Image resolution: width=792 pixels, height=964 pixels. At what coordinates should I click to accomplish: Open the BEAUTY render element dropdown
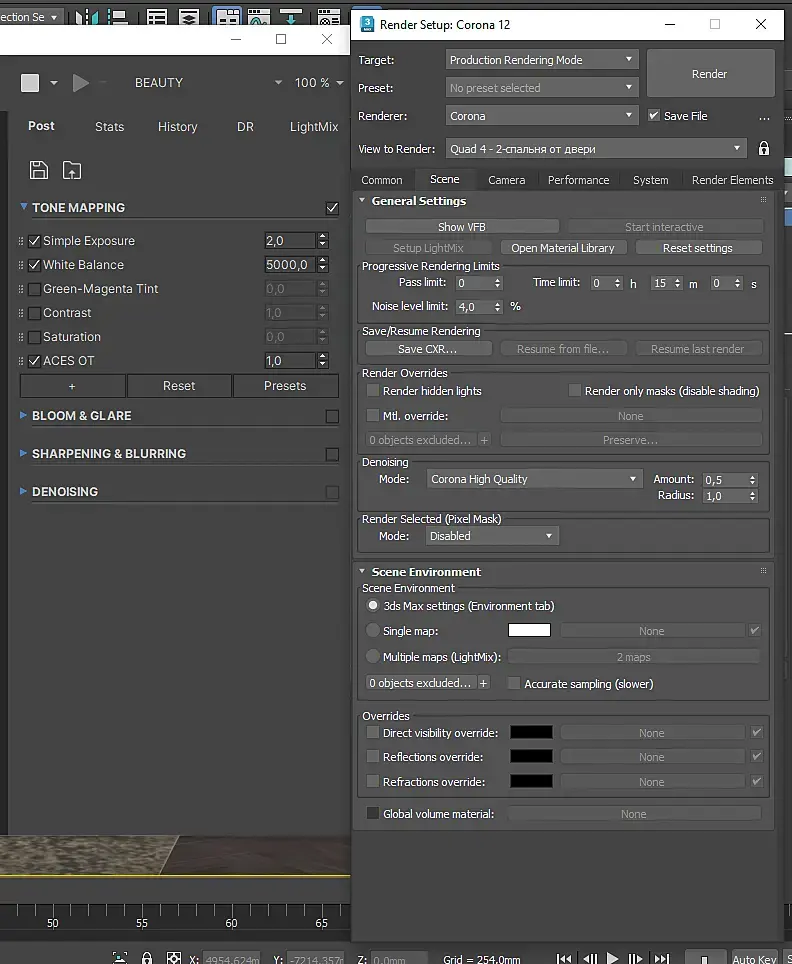click(x=208, y=82)
